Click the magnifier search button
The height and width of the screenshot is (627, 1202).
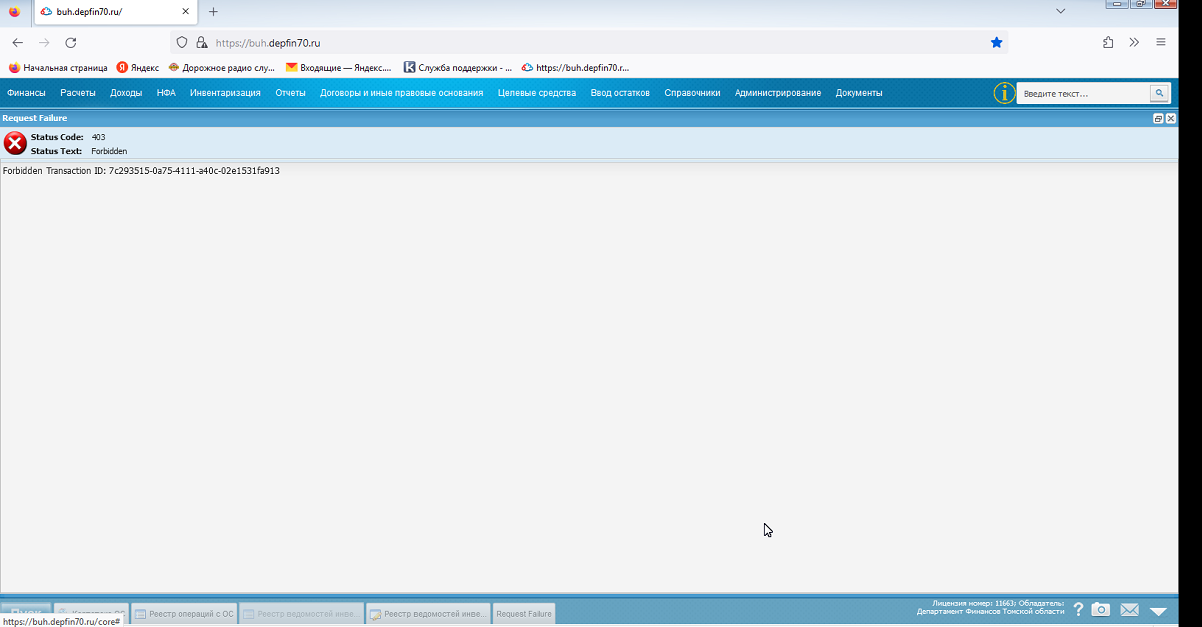1159,93
